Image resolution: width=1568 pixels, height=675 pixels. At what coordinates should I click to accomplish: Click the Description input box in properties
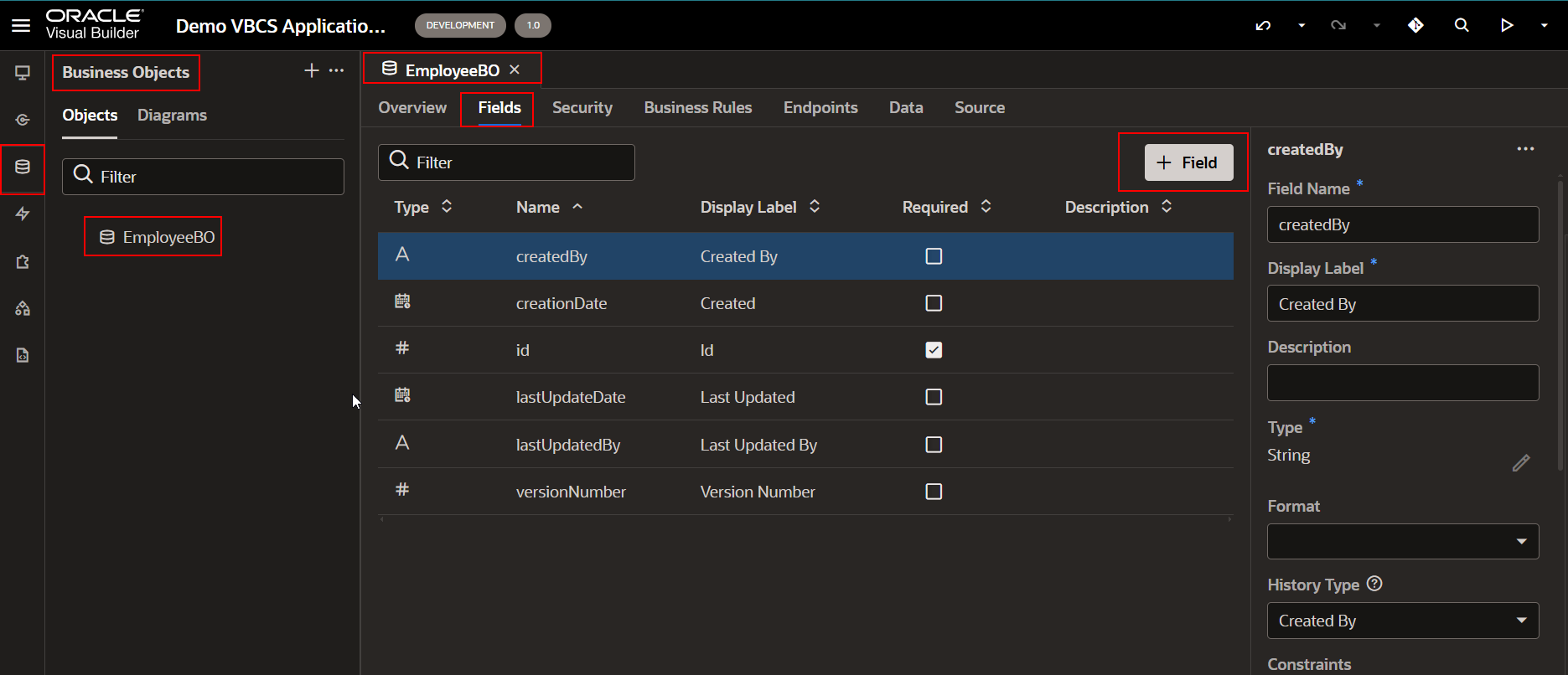point(1403,383)
